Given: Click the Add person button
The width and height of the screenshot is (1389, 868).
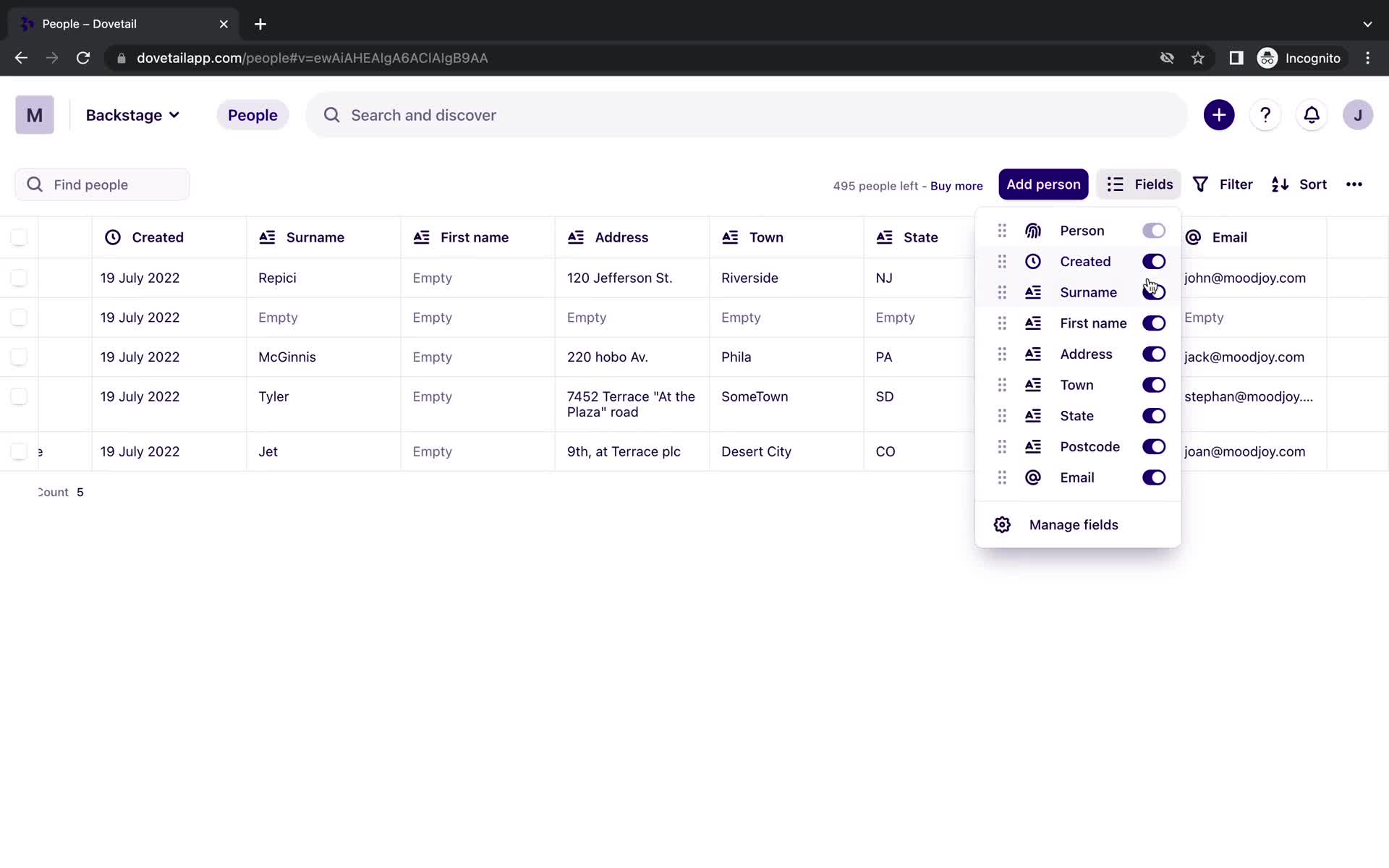Looking at the screenshot, I should pos(1043,184).
